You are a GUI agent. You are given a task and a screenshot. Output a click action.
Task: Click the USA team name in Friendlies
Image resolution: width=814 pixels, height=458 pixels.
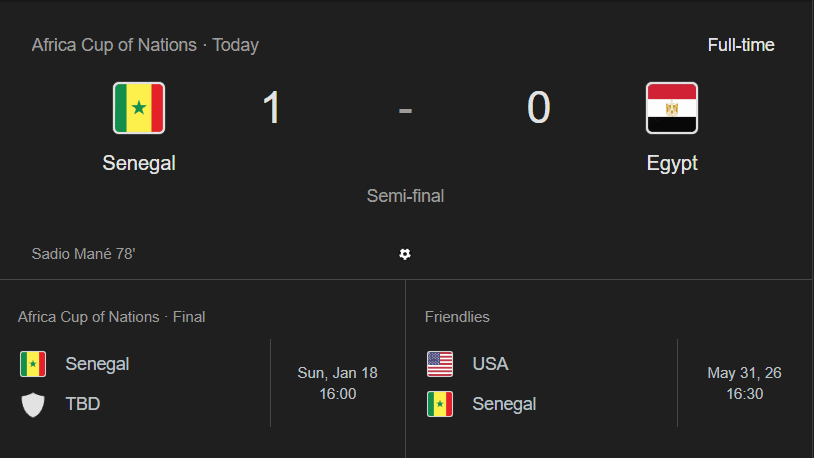pos(490,364)
